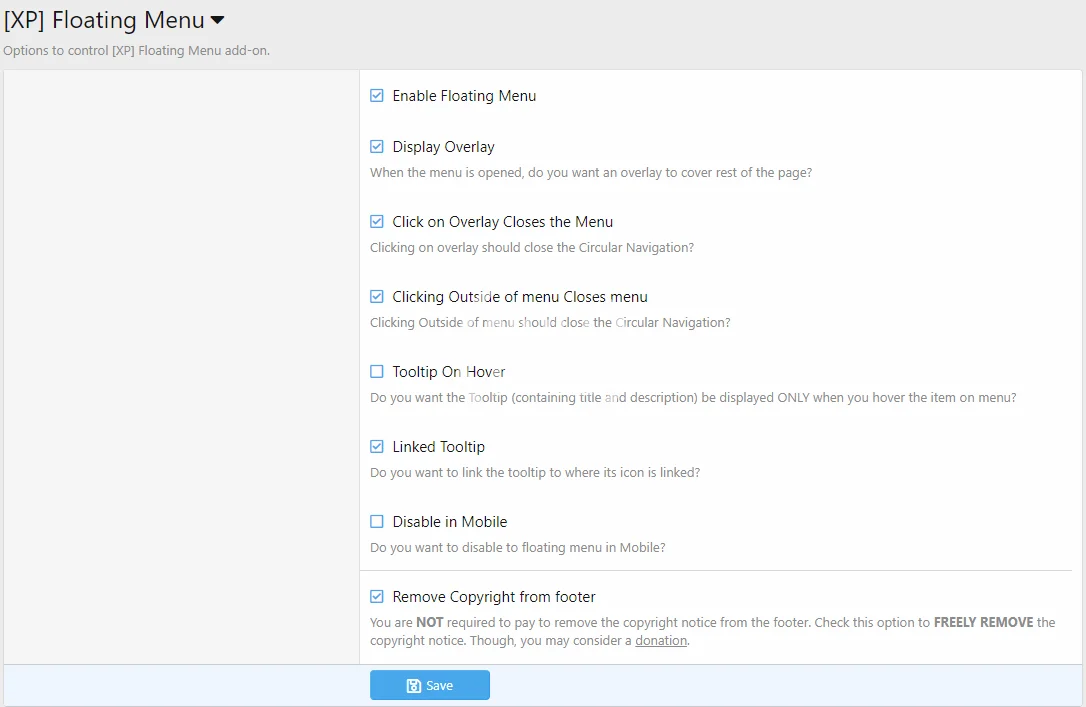Expand the dropdown arrow beside the page title
The width and height of the screenshot is (1086, 707).
click(x=217, y=20)
